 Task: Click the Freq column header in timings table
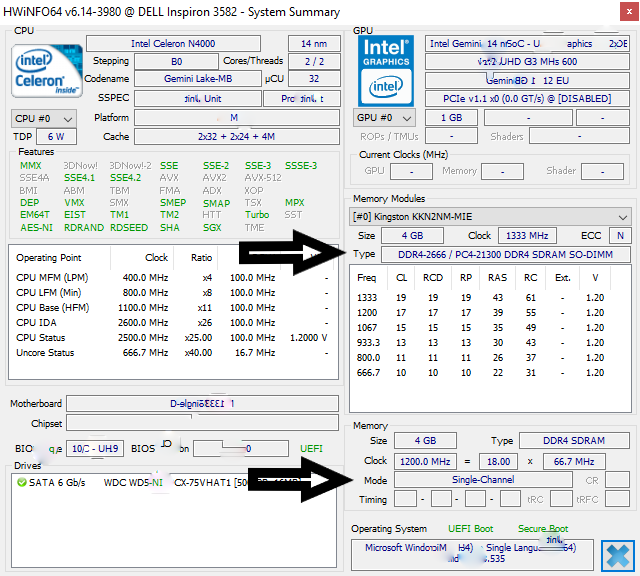click(x=369, y=278)
